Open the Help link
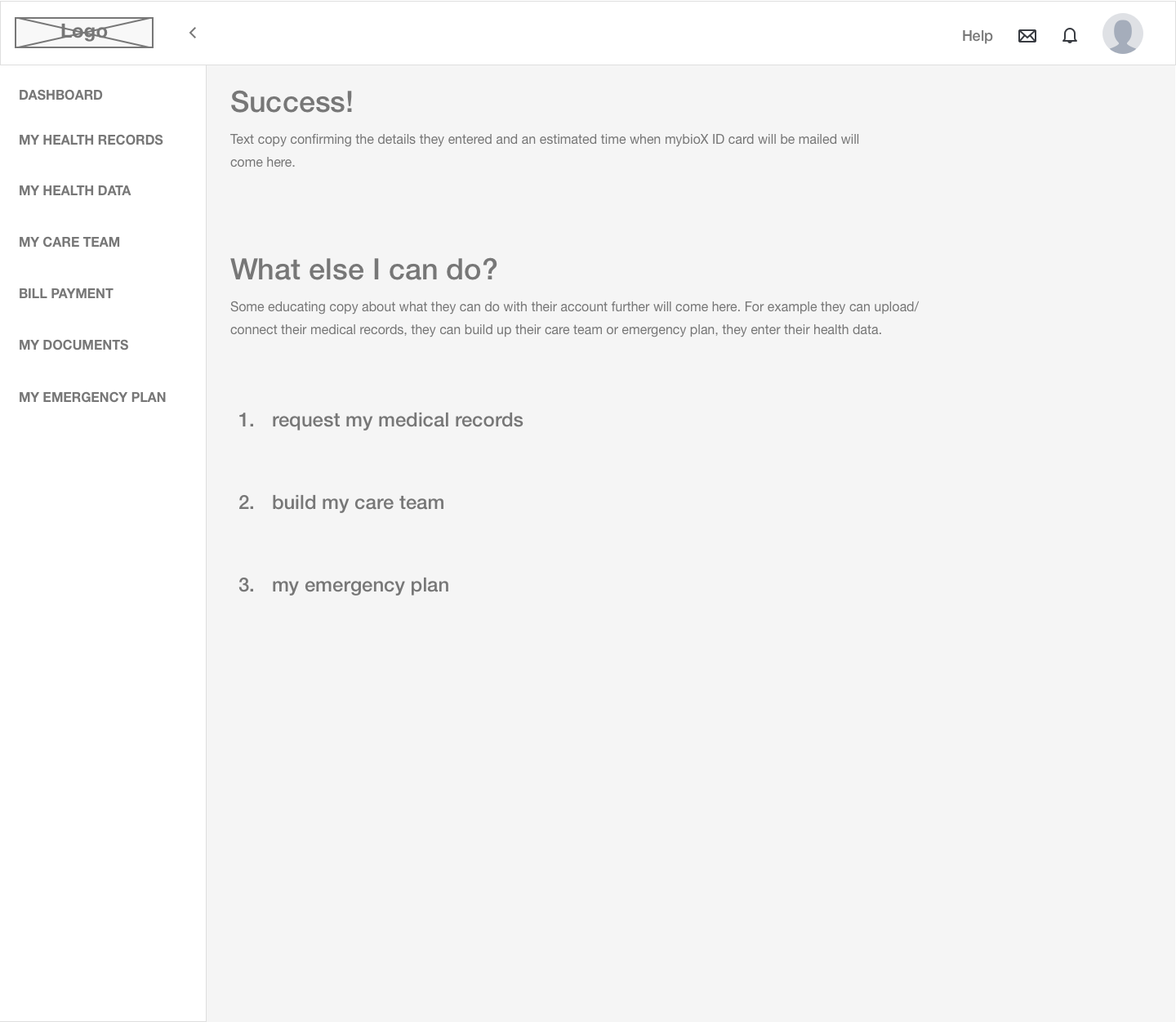 click(x=977, y=35)
